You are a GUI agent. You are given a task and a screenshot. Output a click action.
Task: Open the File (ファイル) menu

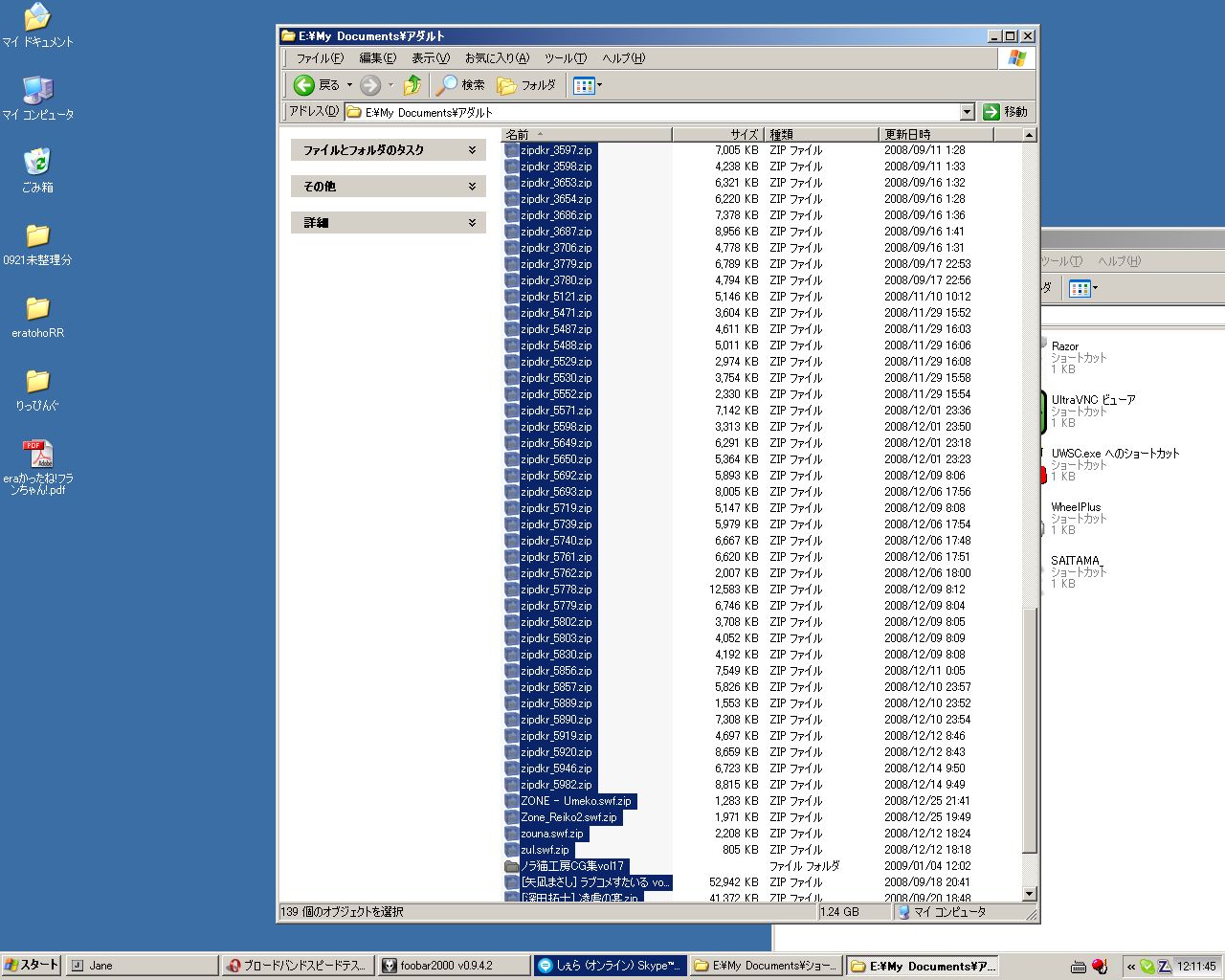319,58
